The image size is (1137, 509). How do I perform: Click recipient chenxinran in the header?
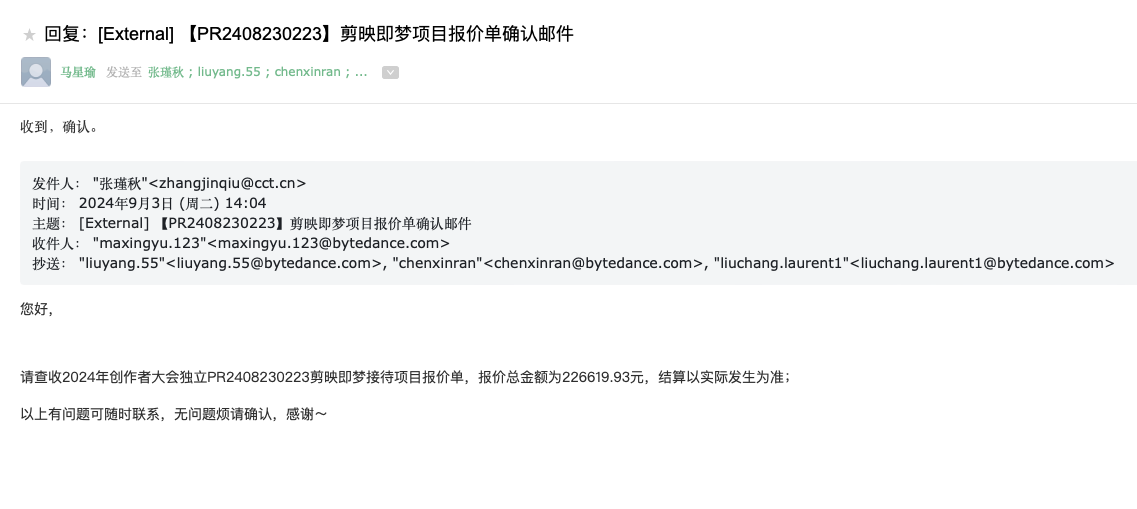[x=307, y=72]
